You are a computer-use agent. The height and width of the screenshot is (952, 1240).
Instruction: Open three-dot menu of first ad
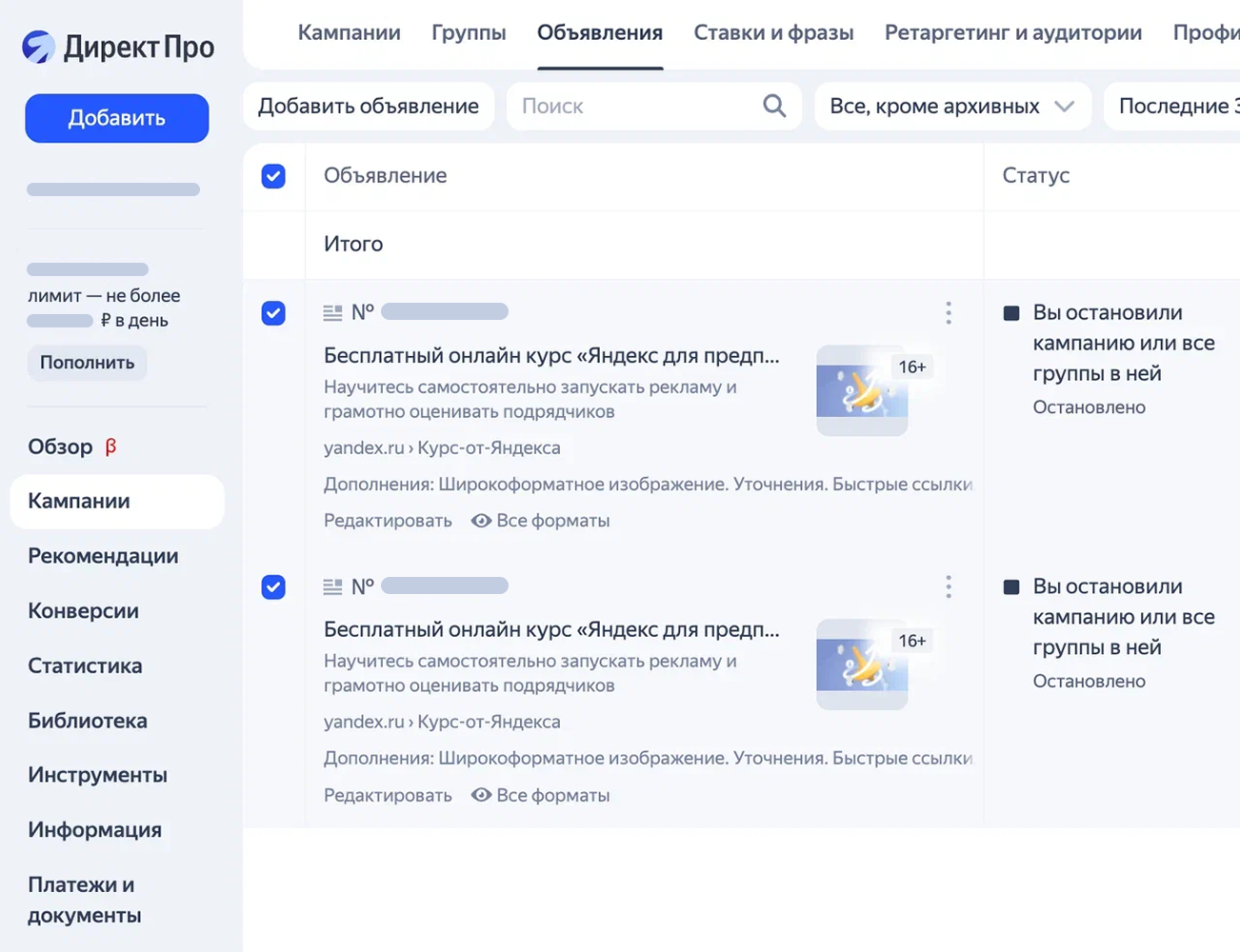[949, 313]
